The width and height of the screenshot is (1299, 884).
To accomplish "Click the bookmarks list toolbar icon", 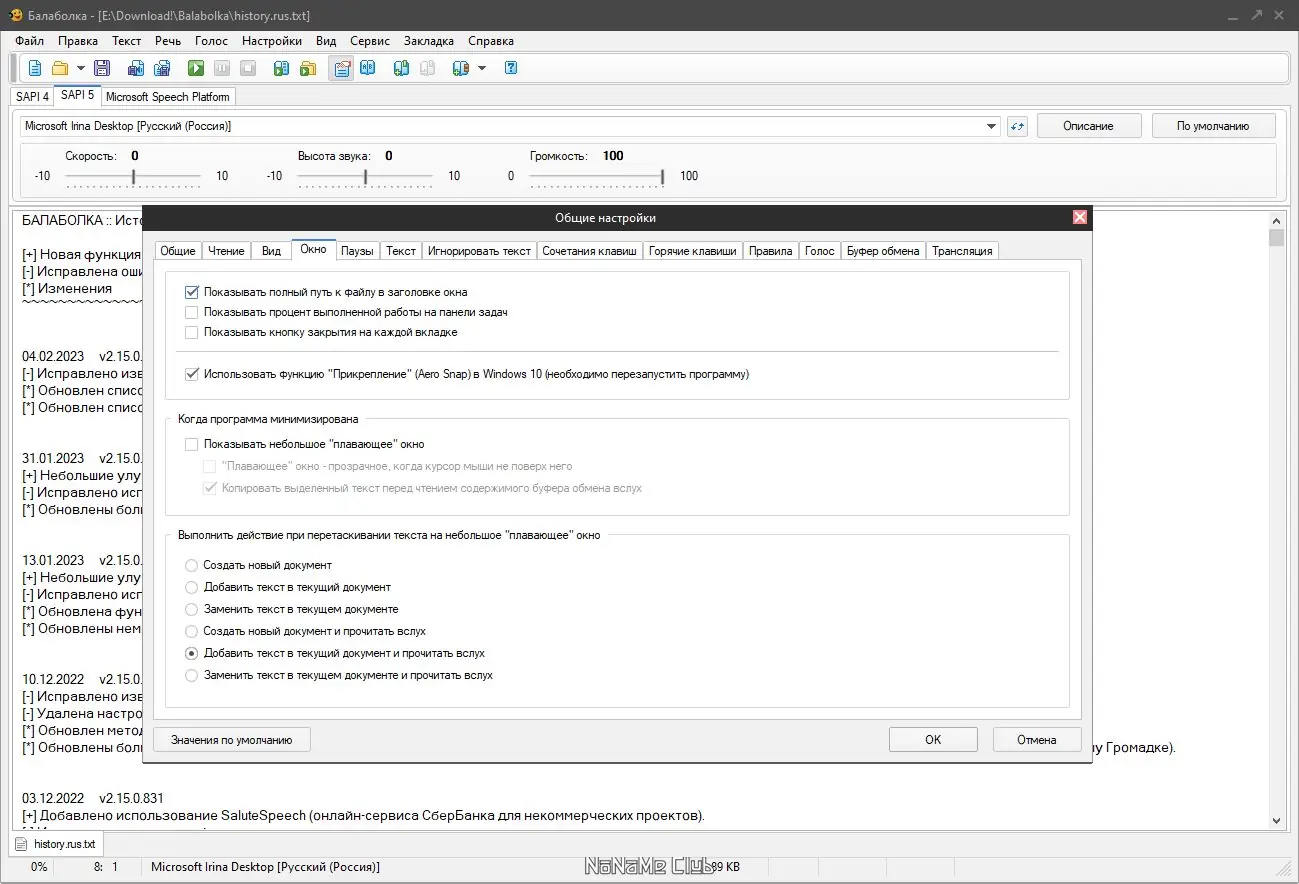I will point(461,68).
